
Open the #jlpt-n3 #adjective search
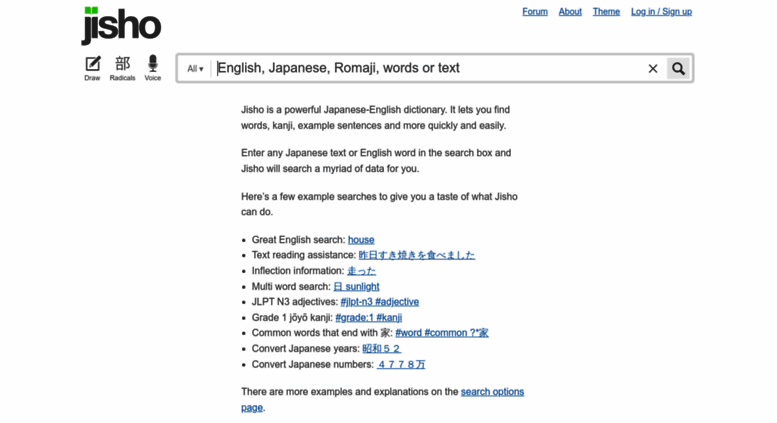pos(380,302)
